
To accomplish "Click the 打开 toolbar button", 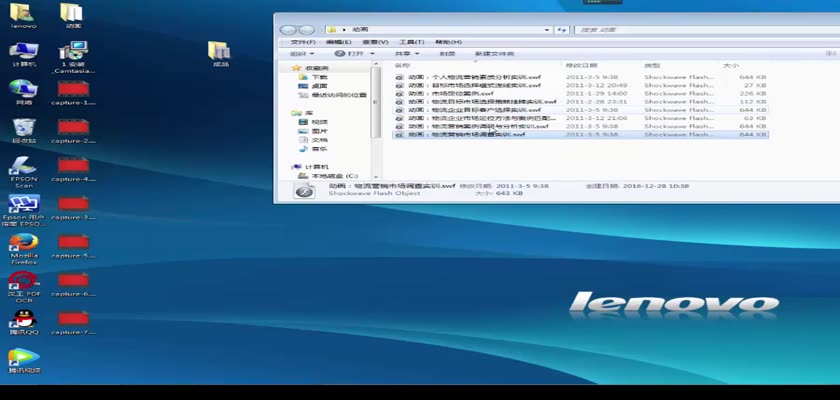I will tap(350, 54).
